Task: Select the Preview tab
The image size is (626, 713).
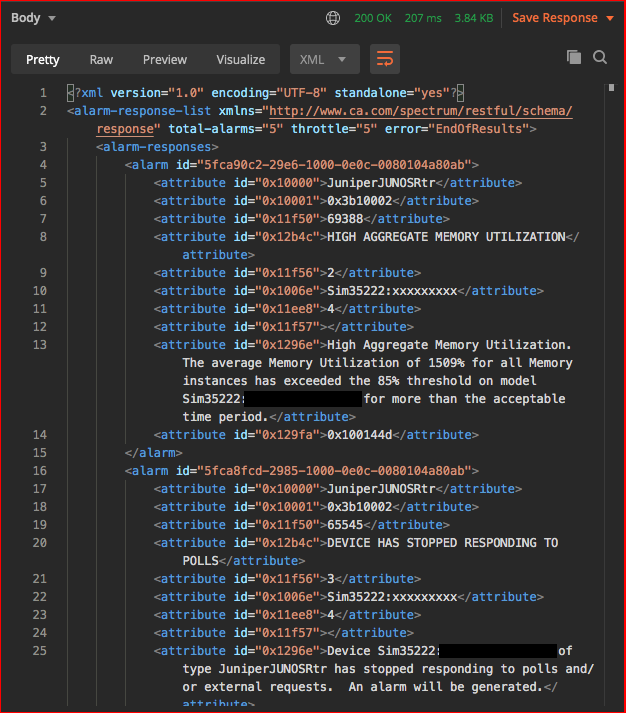Action: coord(165,60)
